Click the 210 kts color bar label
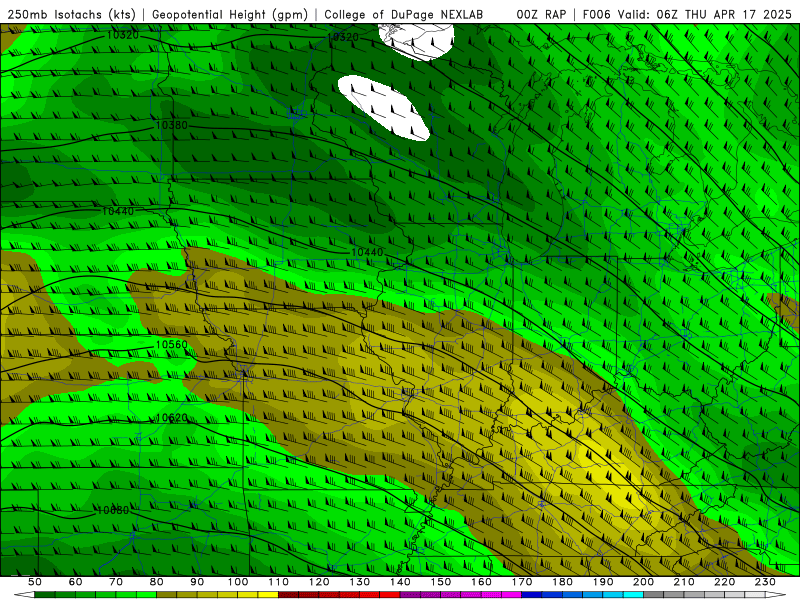The width and height of the screenshot is (800, 600). pyautogui.click(x=684, y=582)
